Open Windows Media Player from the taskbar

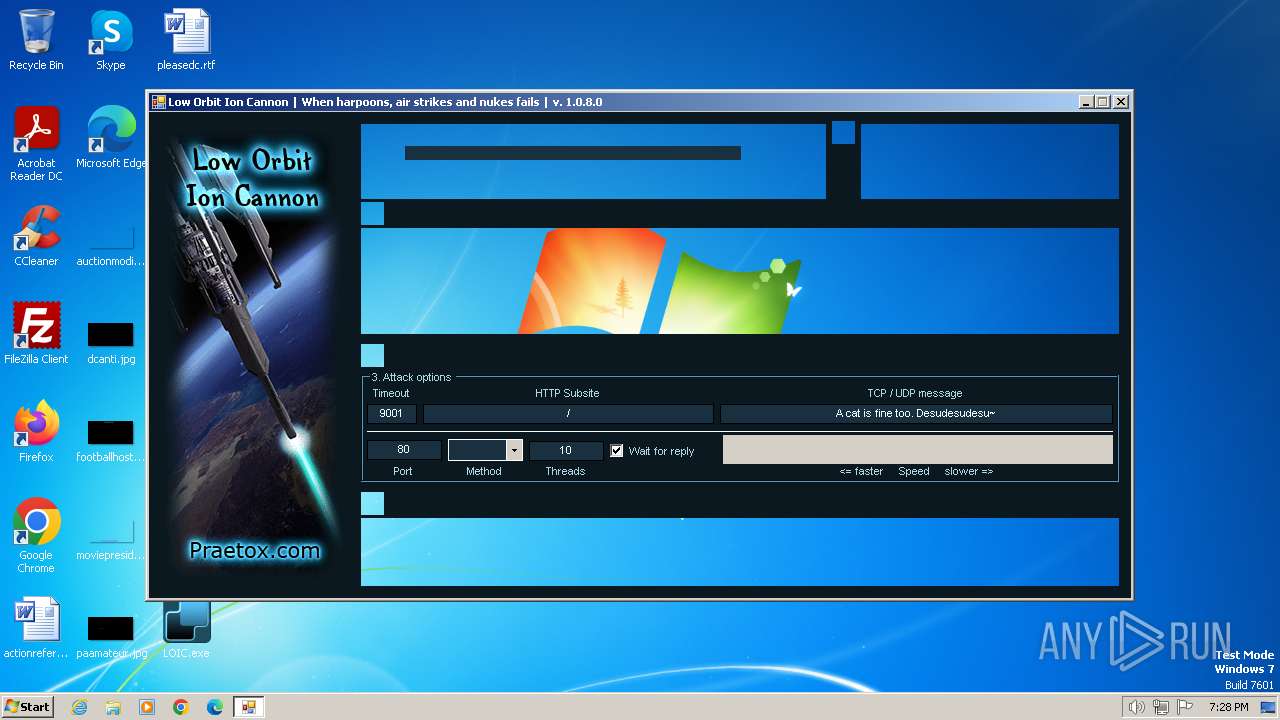pyautogui.click(x=147, y=707)
